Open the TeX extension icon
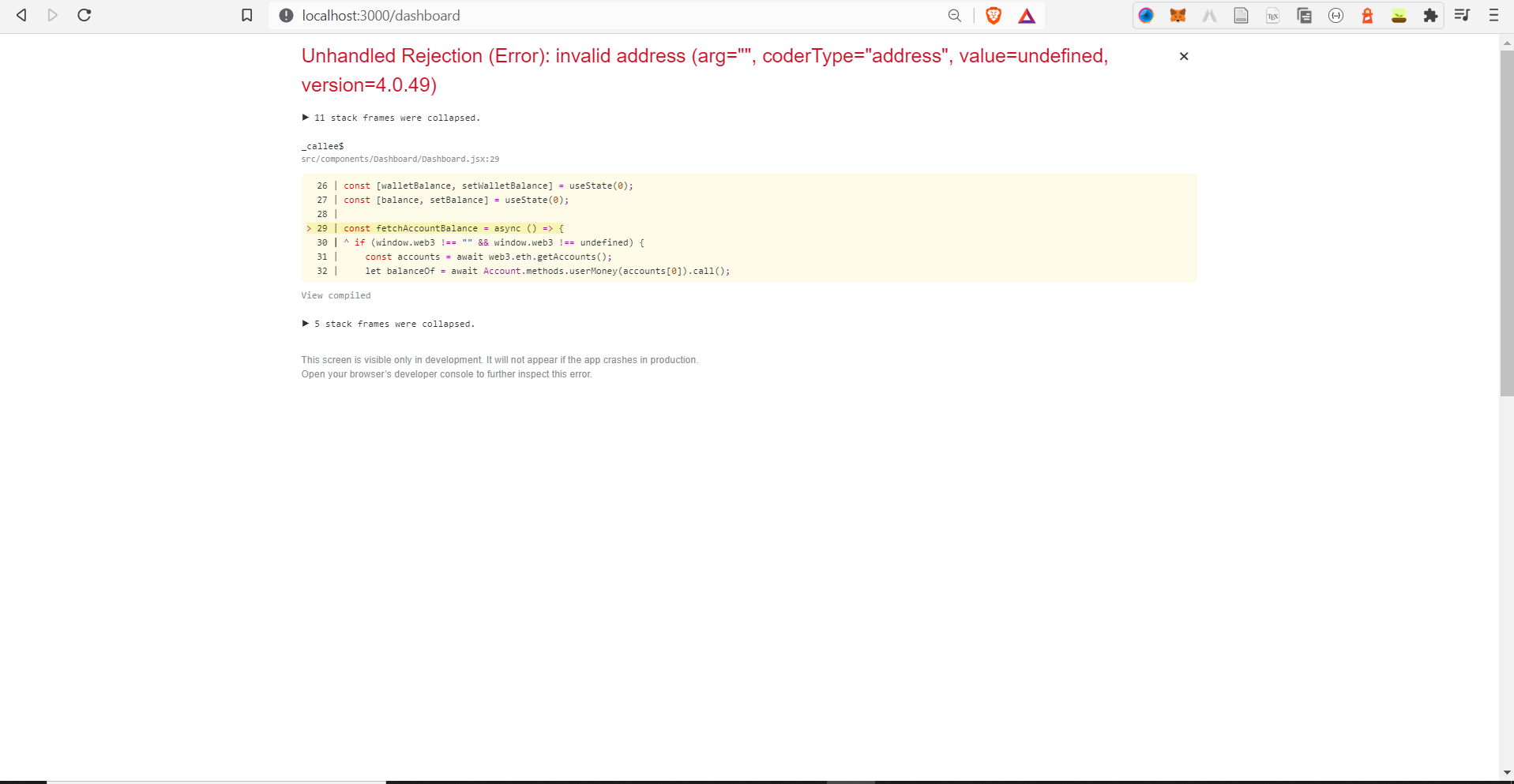Image resolution: width=1514 pixels, height=784 pixels. click(1273, 15)
